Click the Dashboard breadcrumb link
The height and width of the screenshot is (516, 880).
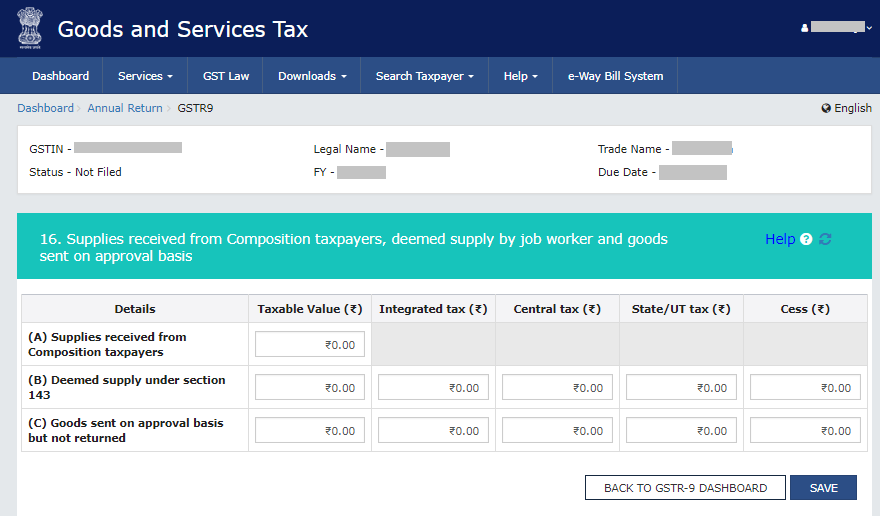[x=45, y=108]
